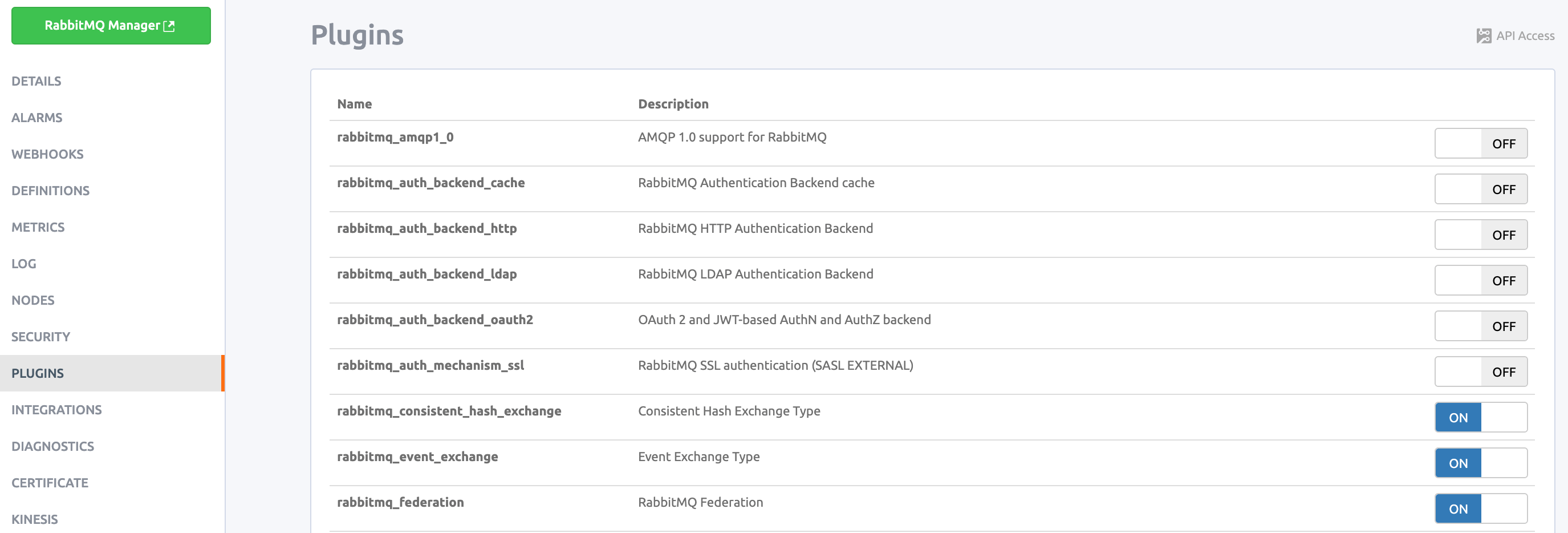Disable the rabbitmq_federation plugin toggle
This screenshot has height=533, width=1568.
click(1480, 508)
